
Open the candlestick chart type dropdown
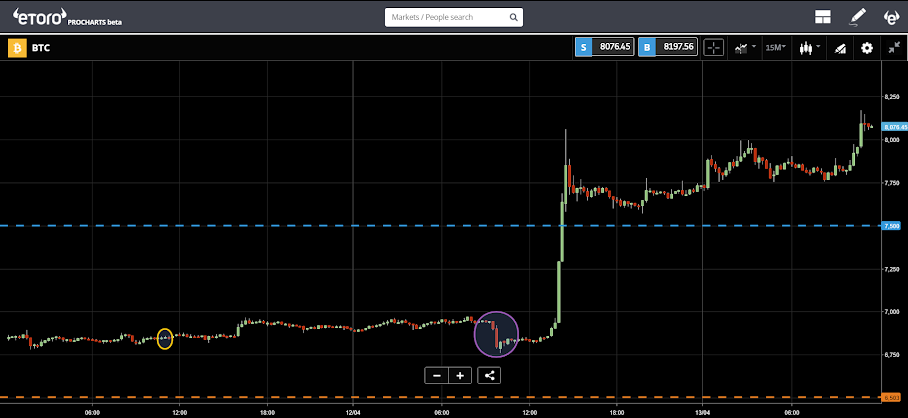(810, 48)
